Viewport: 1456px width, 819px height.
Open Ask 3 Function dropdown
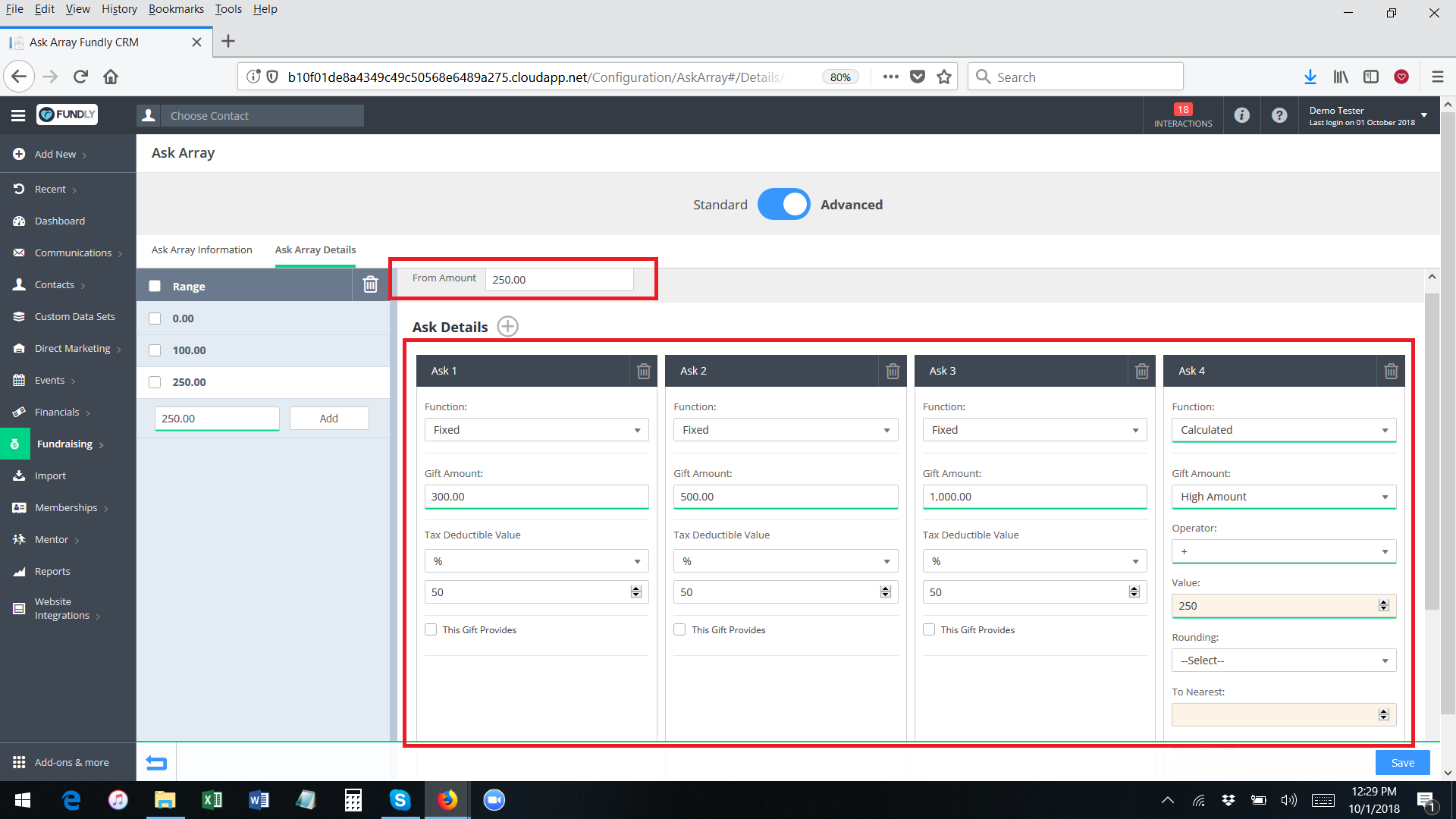click(x=1034, y=430)
